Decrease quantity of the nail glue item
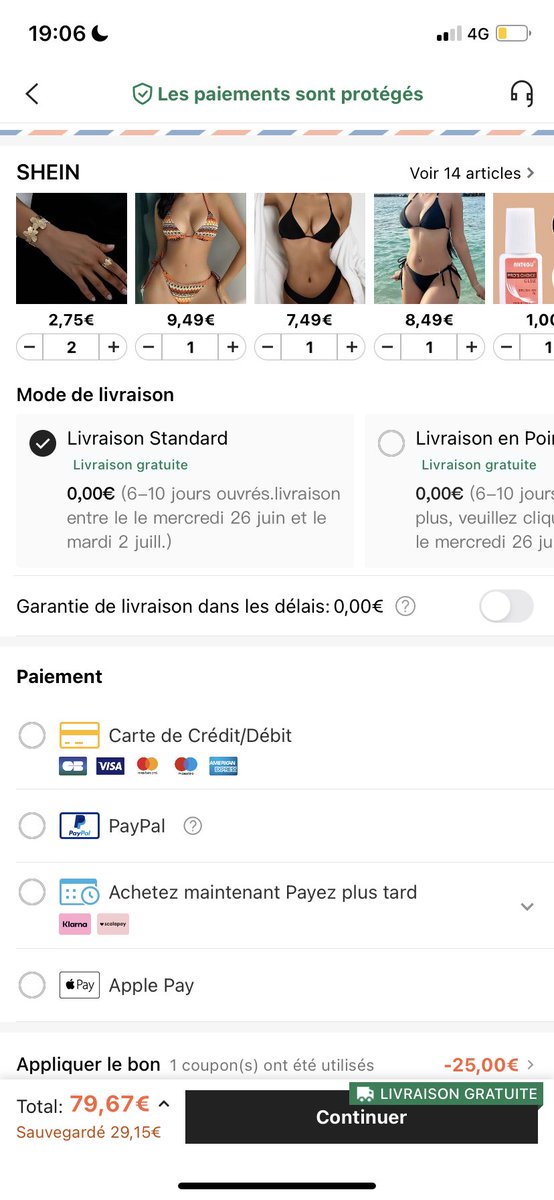Image resolution: width=554 pixels, height=1200 pixels. click(506, 347)
